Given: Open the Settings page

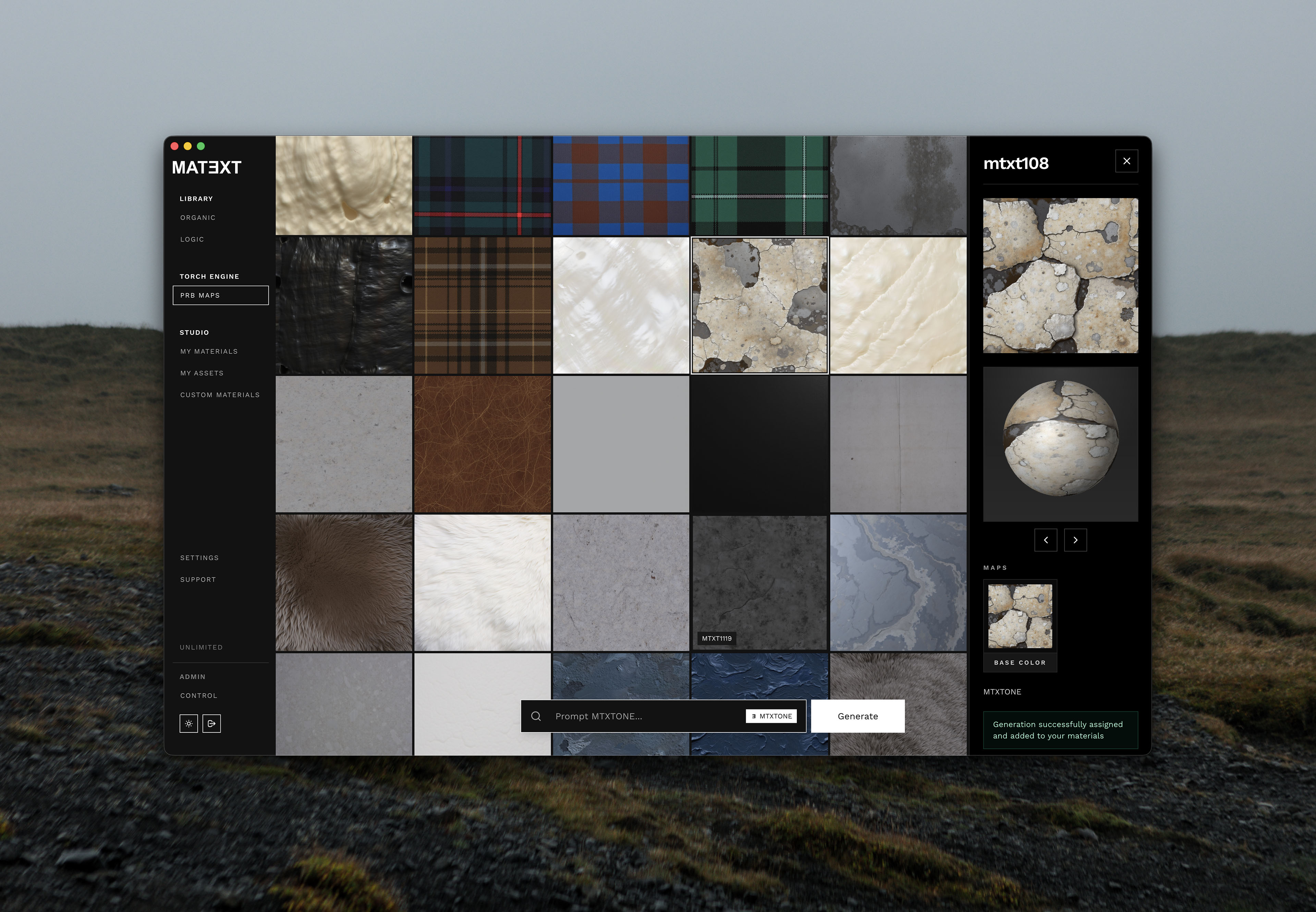Looking at the screenshot, I should (x=199, y=558).
